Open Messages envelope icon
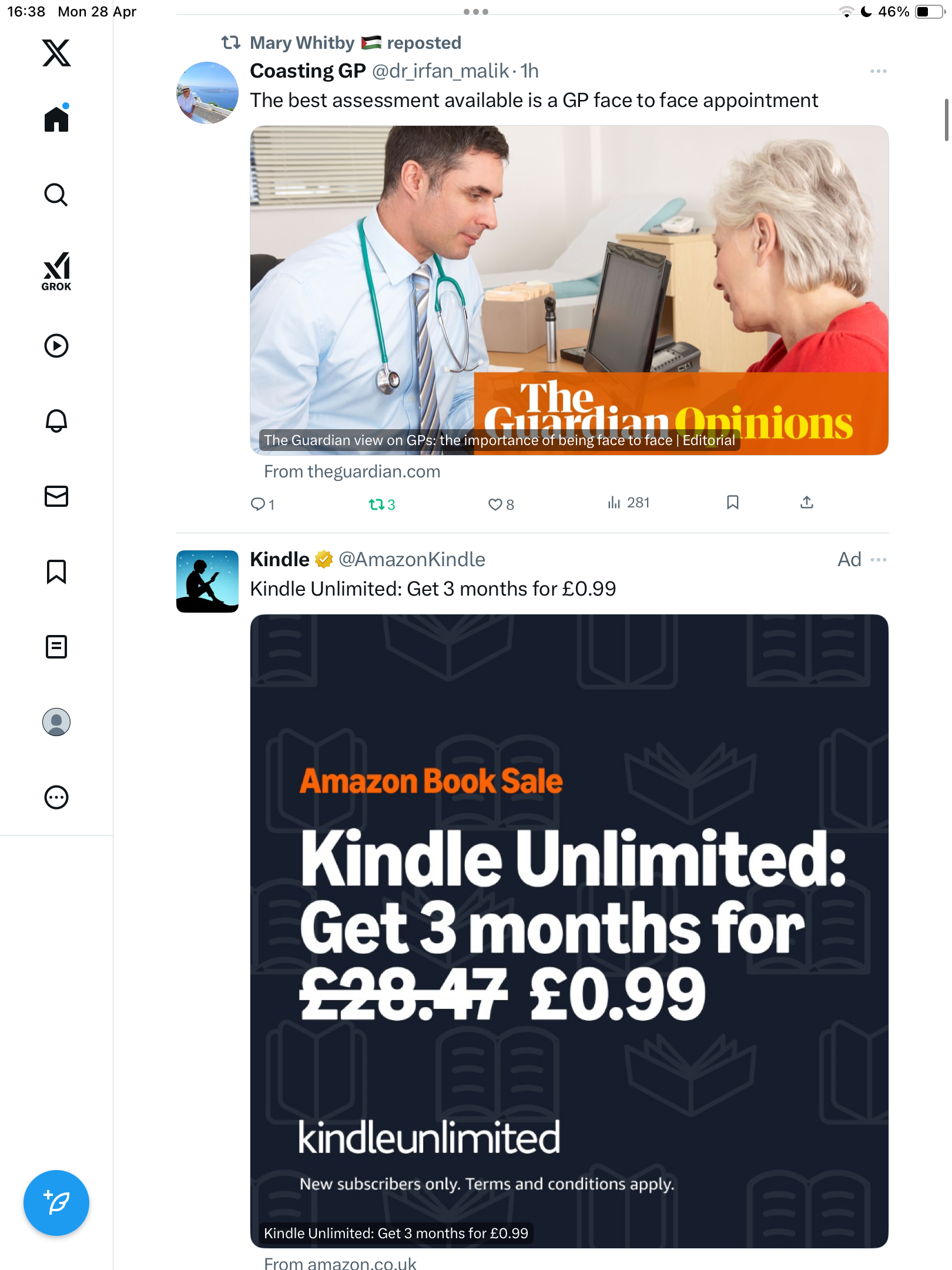Viewport: 952px width, 1270px height. pos(56,496)
